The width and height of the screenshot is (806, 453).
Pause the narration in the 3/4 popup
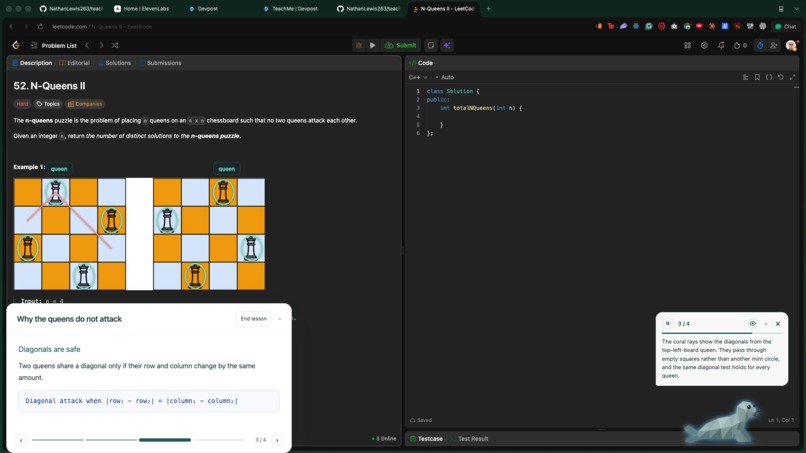(x=668, y=323)
